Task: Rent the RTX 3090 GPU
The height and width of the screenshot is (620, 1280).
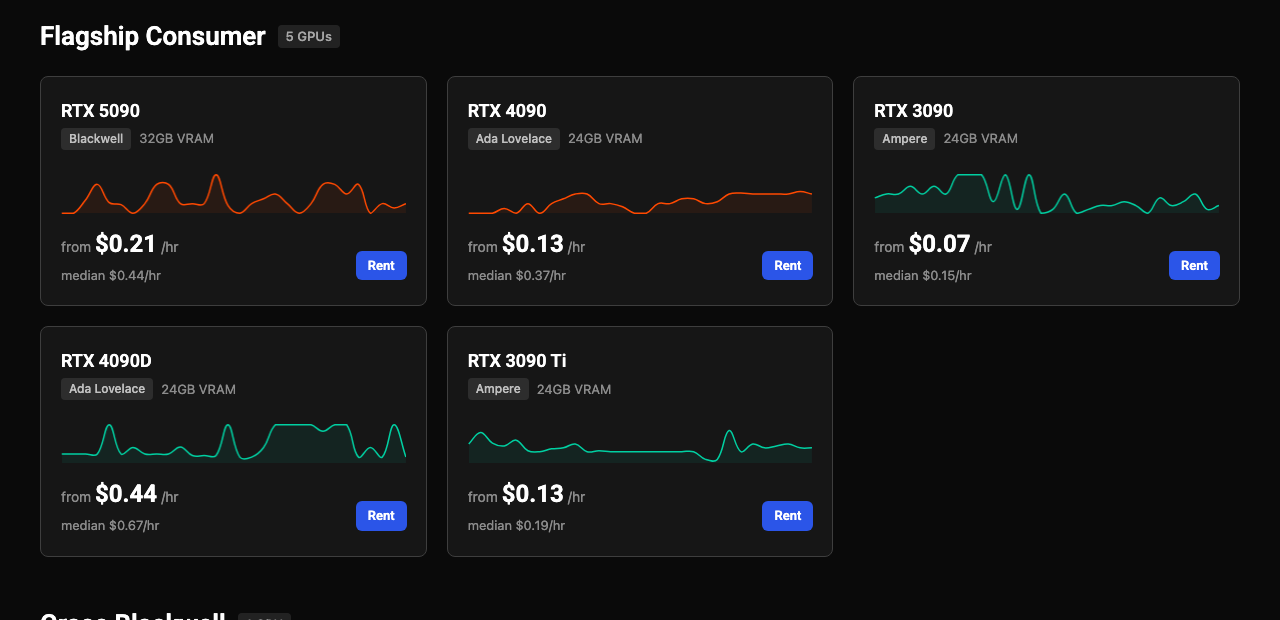Action: (x=1194, y=265)
